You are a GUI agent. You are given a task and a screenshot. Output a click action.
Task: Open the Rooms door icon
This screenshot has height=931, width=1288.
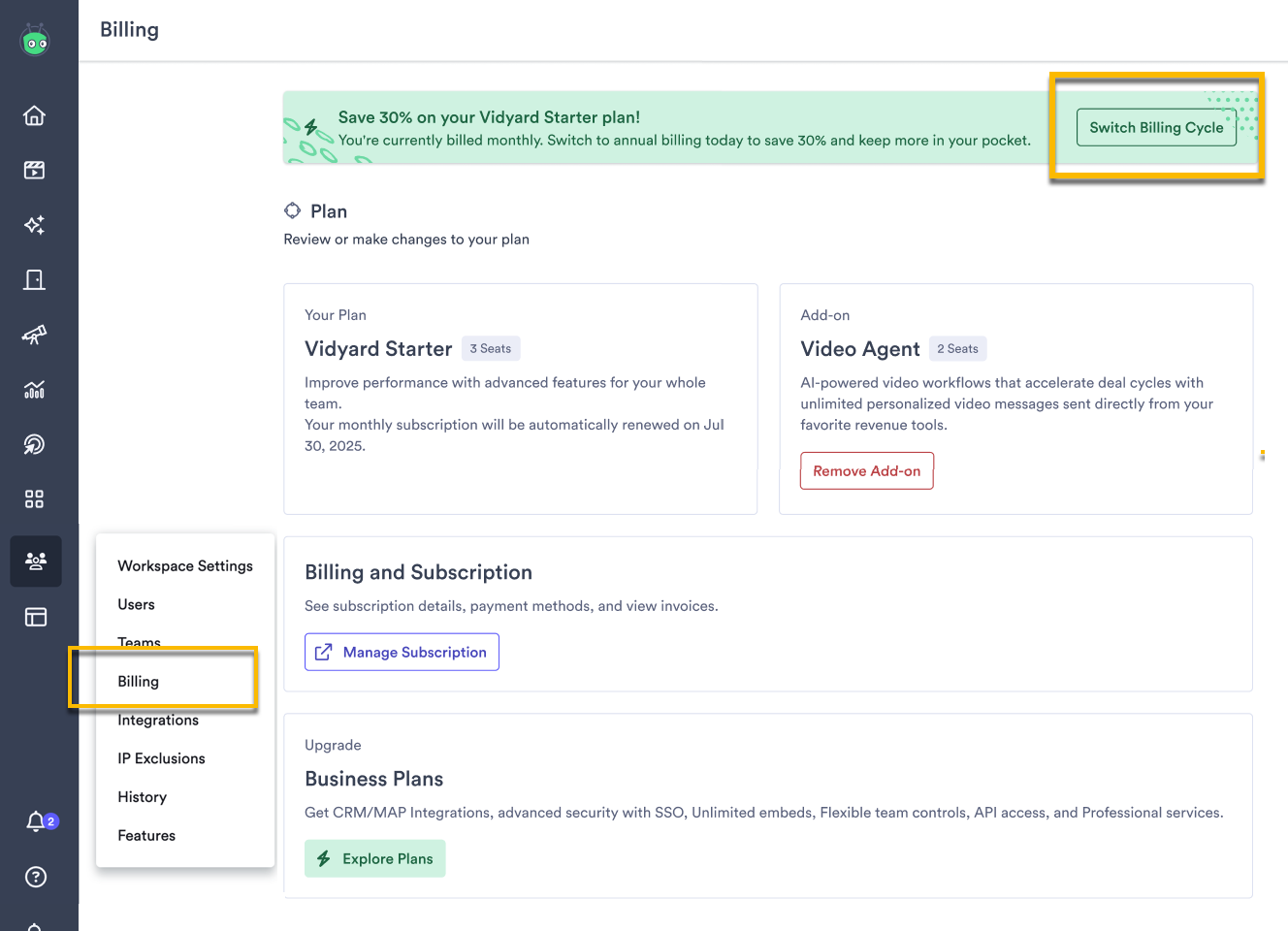tap(34, 279)
